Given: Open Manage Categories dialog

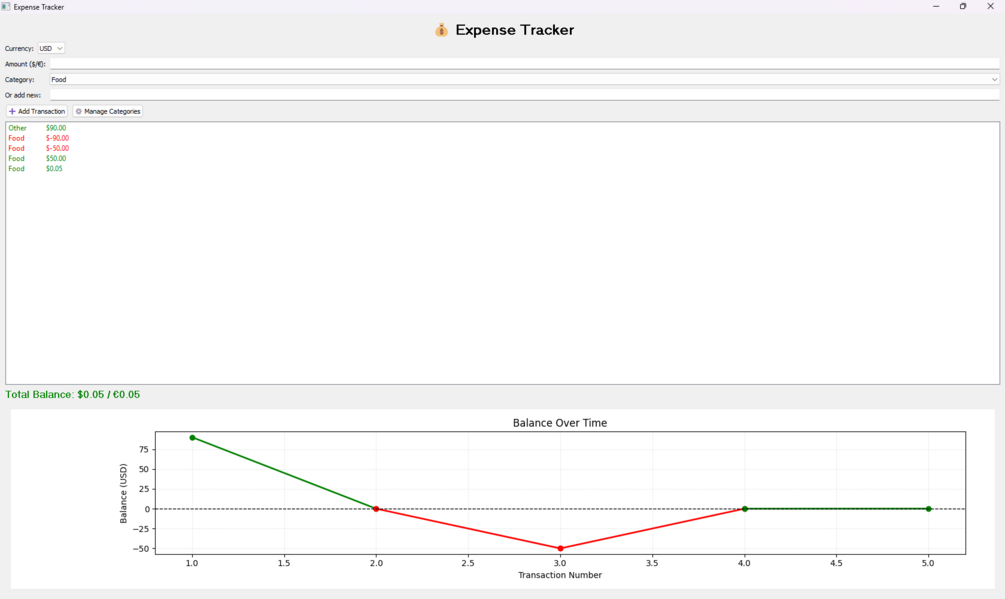Looking at the screenshot, I should 108,111.
